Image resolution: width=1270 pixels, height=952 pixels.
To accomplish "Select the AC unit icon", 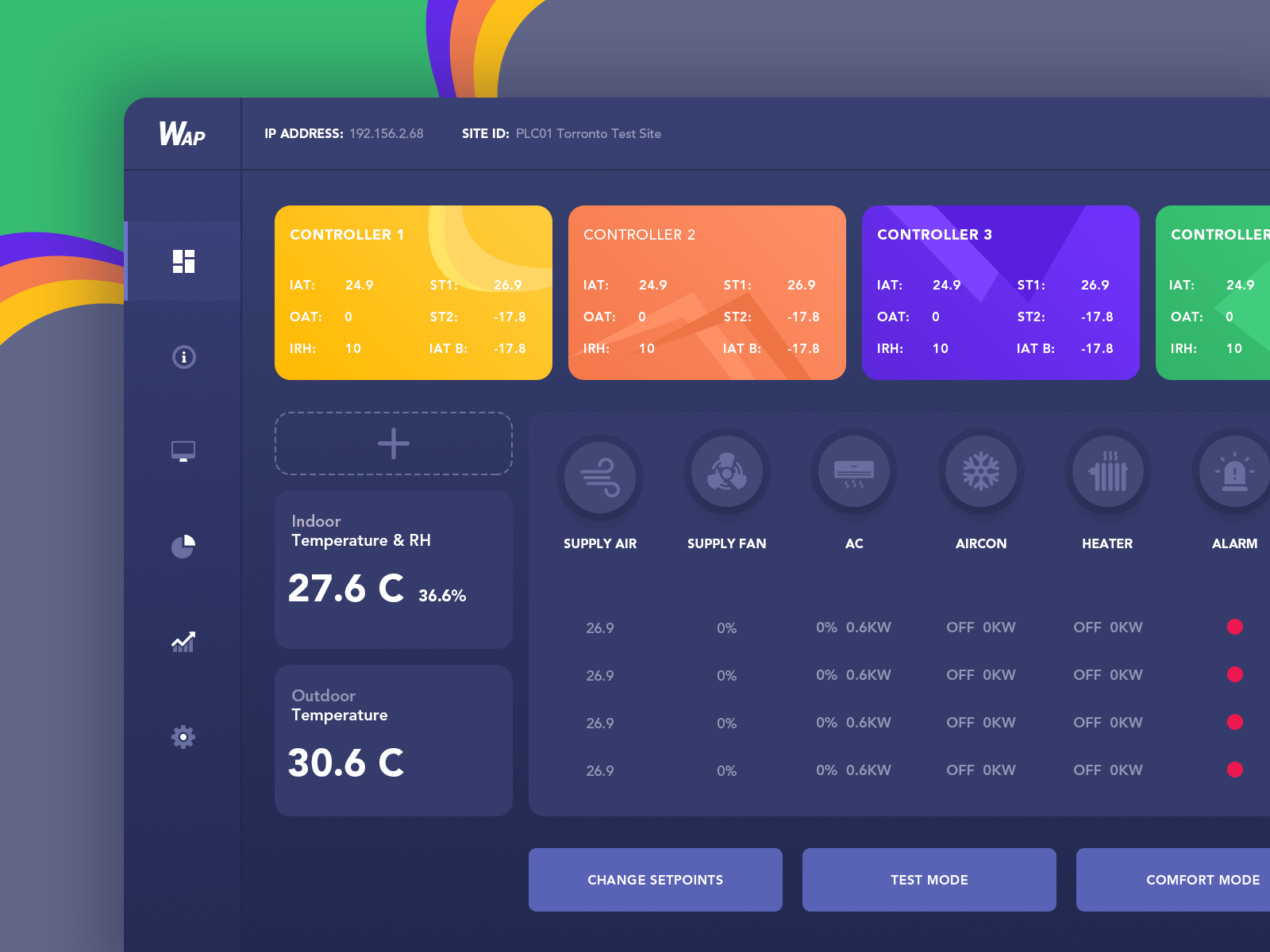I will coord(854,473).
